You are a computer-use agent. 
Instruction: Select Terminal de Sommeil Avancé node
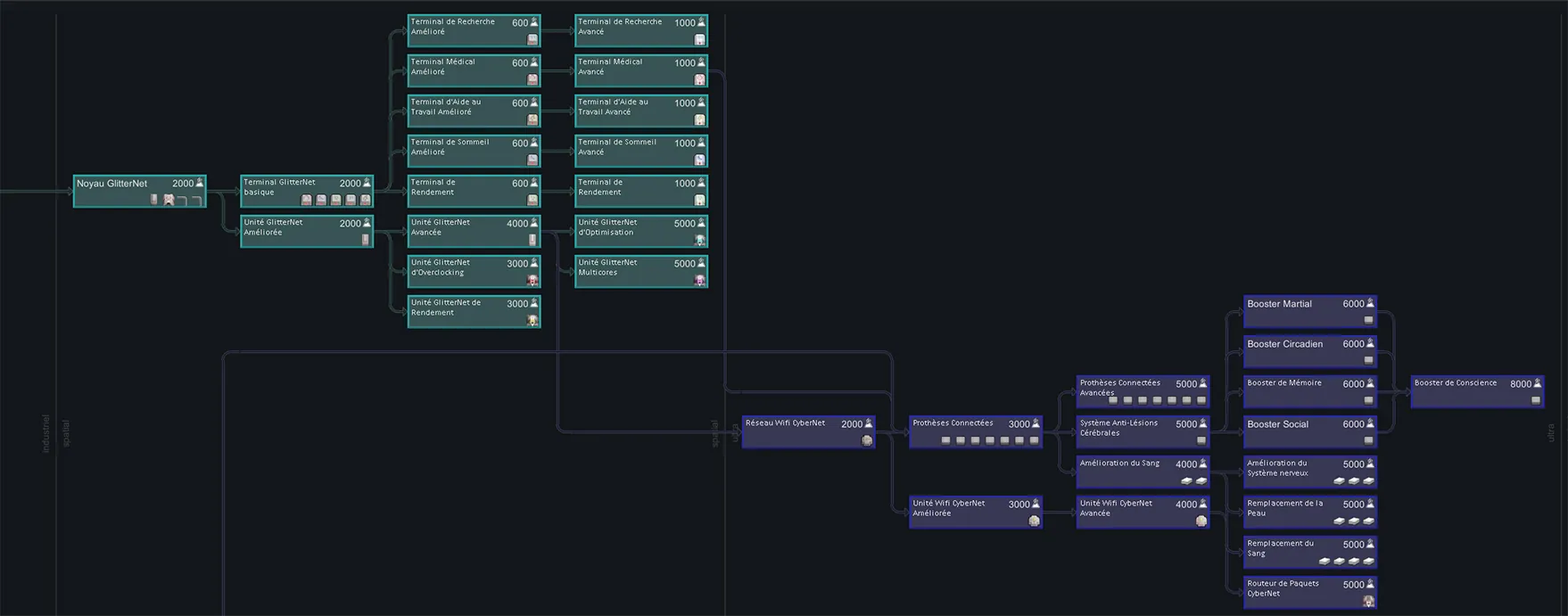[x=640, y=151]
